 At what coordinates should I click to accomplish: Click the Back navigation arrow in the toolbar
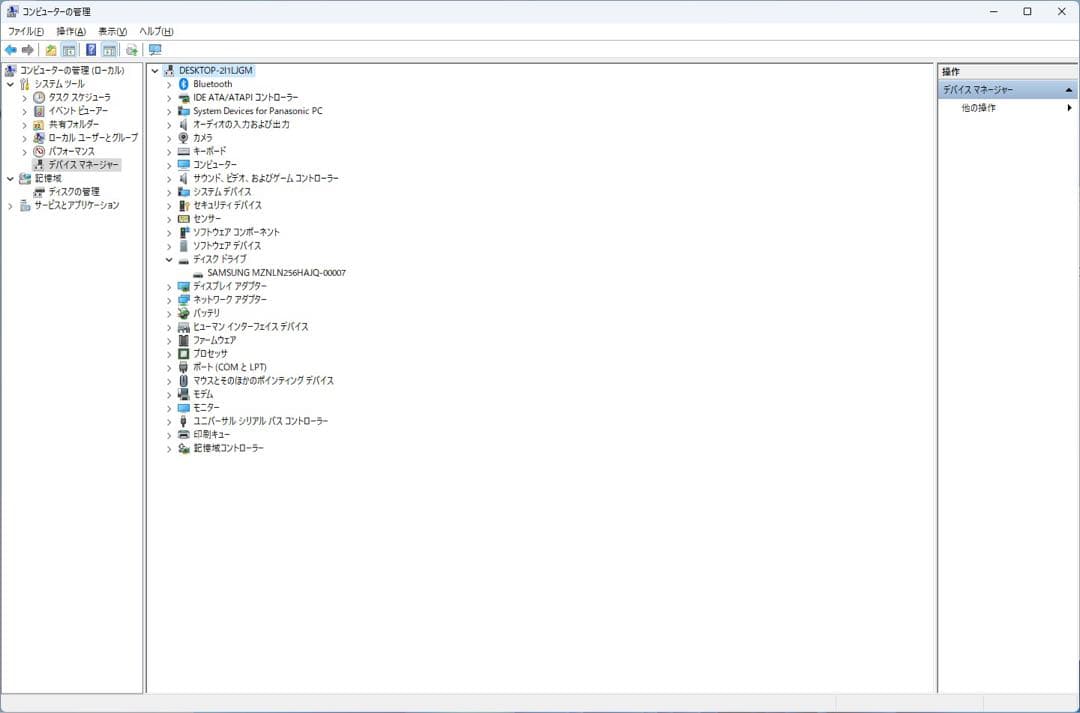pyautogui.click(x=10, y=49)
